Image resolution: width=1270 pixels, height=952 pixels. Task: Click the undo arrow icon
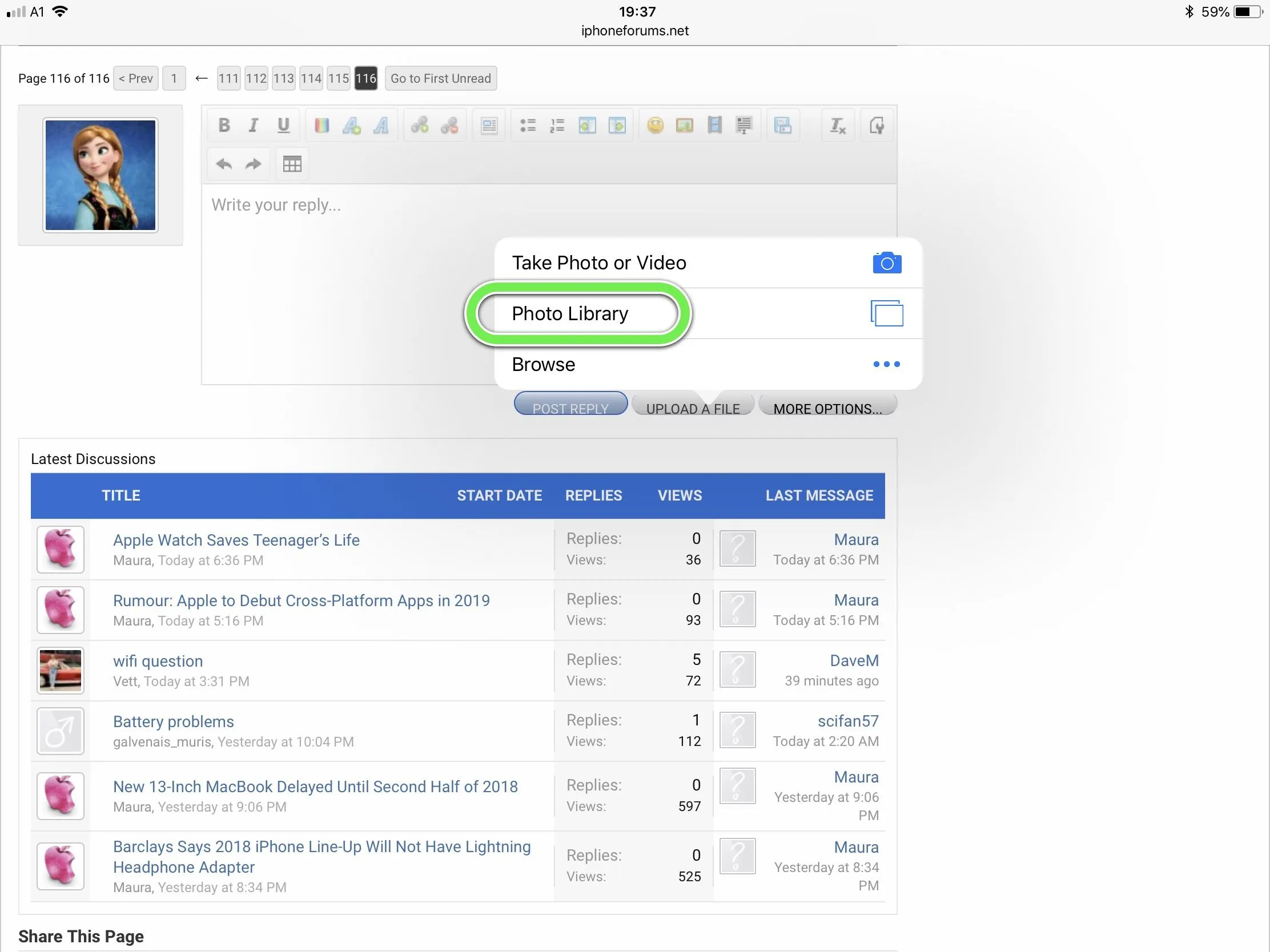tap(224, 165)
